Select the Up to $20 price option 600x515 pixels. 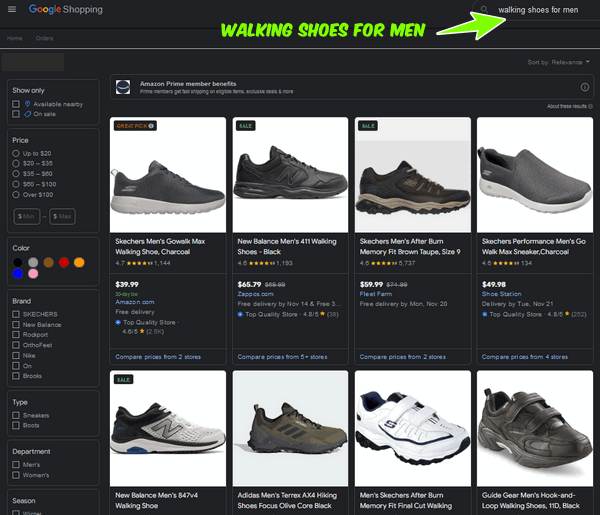pos(16,153)
